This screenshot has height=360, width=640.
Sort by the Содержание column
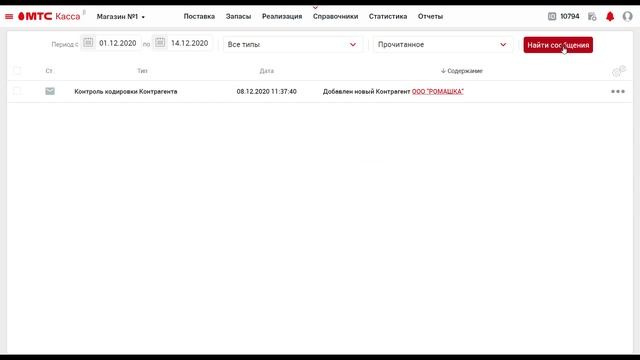pyautogui.click(x=462, y=71)
